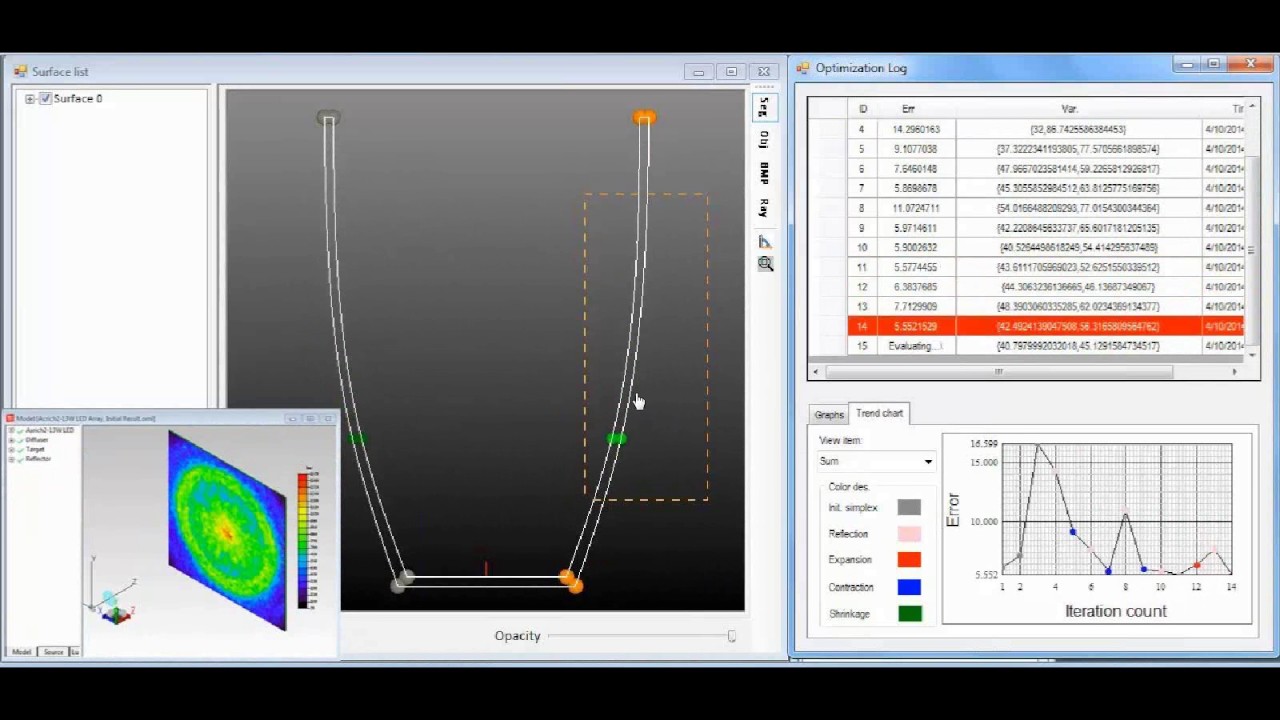Select the top-right orange control point

click(x=645, y=118)
